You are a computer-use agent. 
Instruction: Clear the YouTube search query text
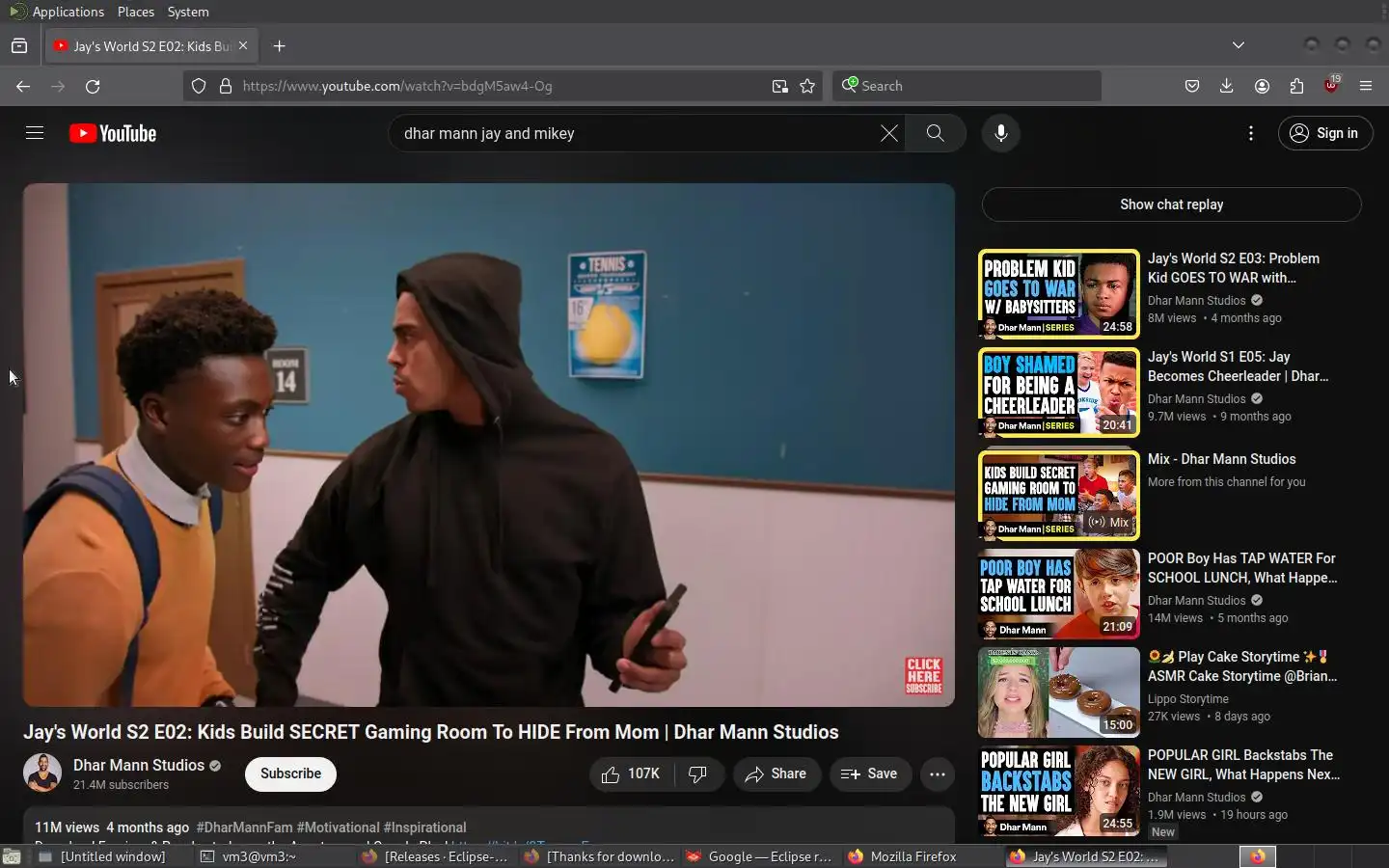click(889, 133)
